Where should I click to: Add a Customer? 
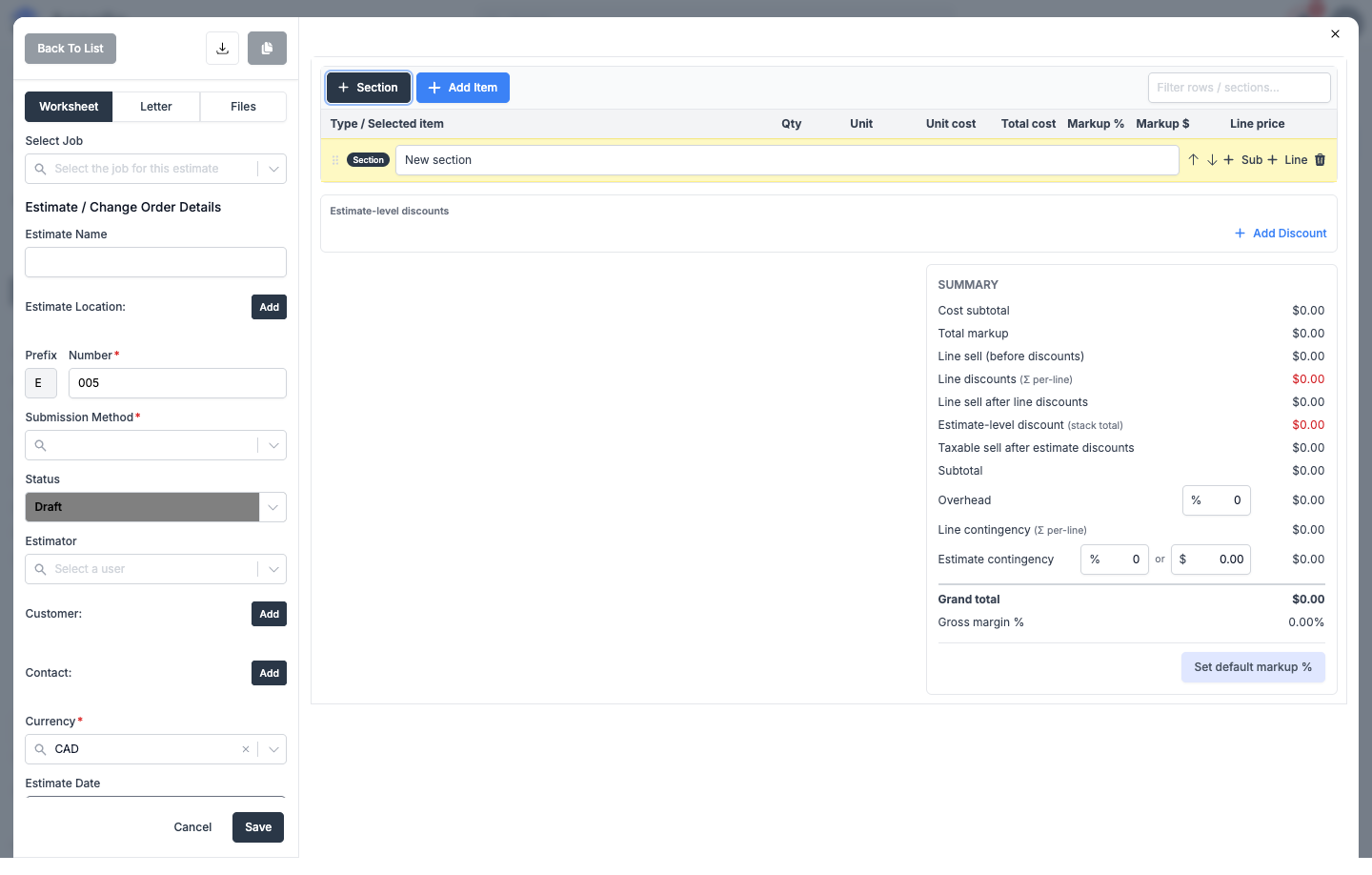(x=270, y=614)
